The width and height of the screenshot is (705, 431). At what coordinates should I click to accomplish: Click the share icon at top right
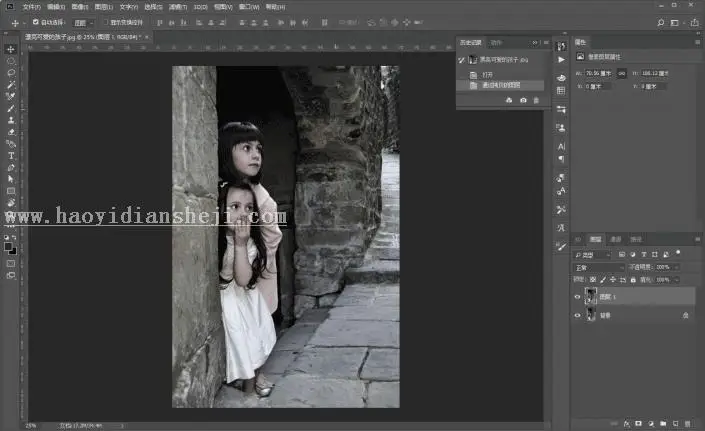point(695,22)
